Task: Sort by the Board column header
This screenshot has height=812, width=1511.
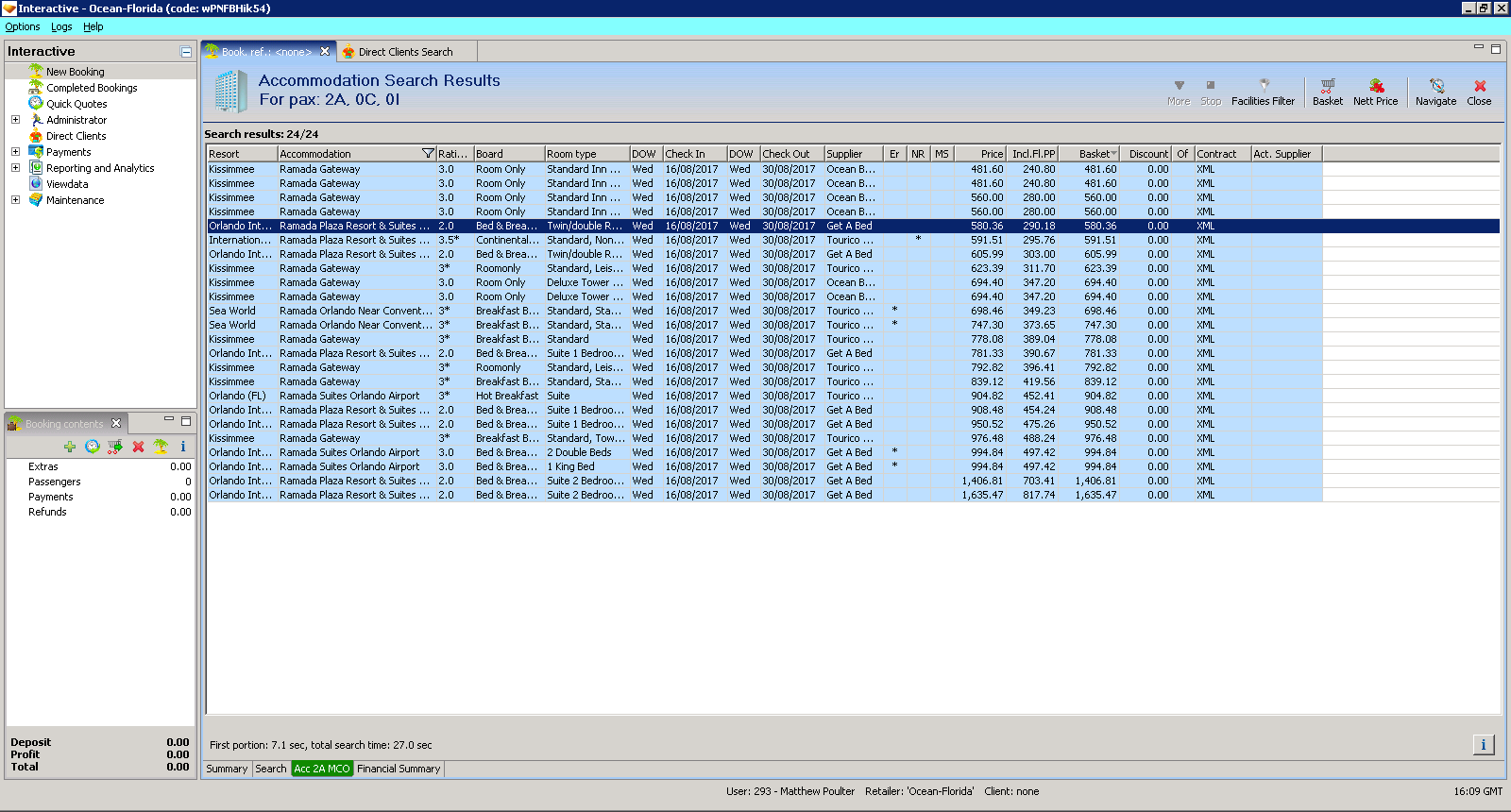Action: point(509,153)
